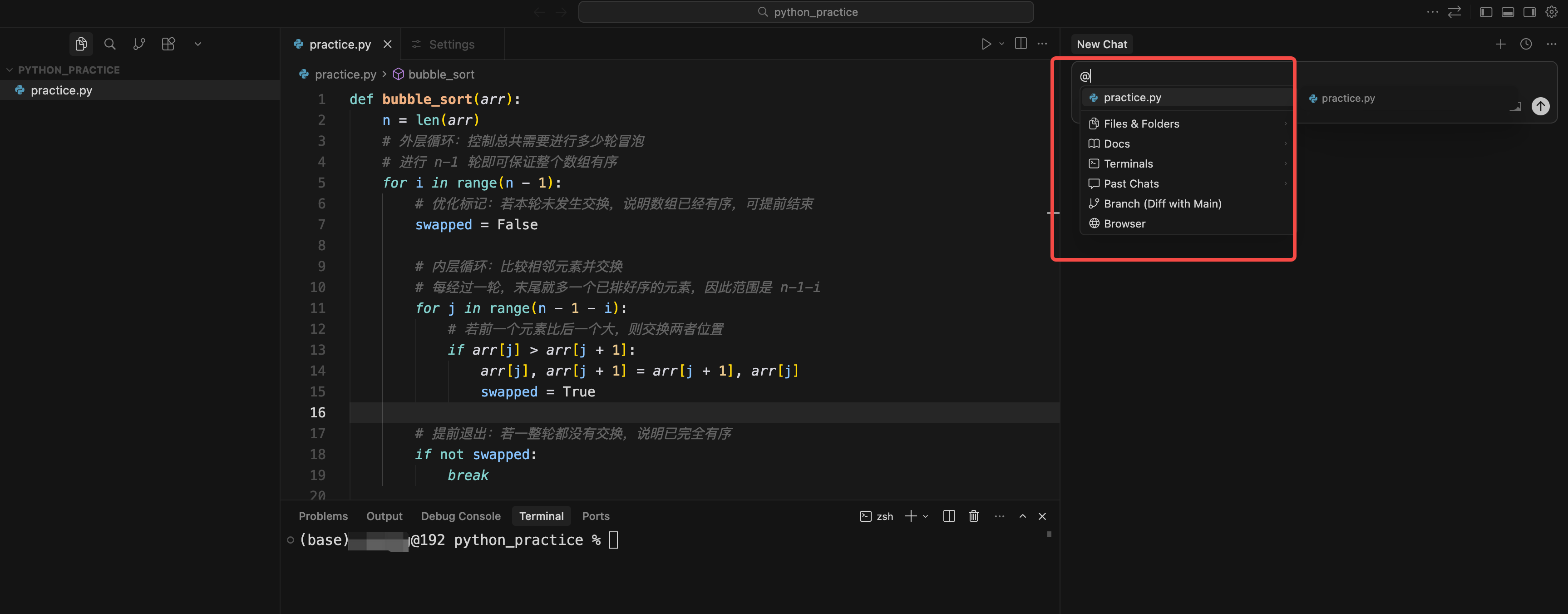This screenshot has height=614, width=1568.
Task: Click line number 16 in the gutter
Action: pyautogui.click(x=318, y=412)
